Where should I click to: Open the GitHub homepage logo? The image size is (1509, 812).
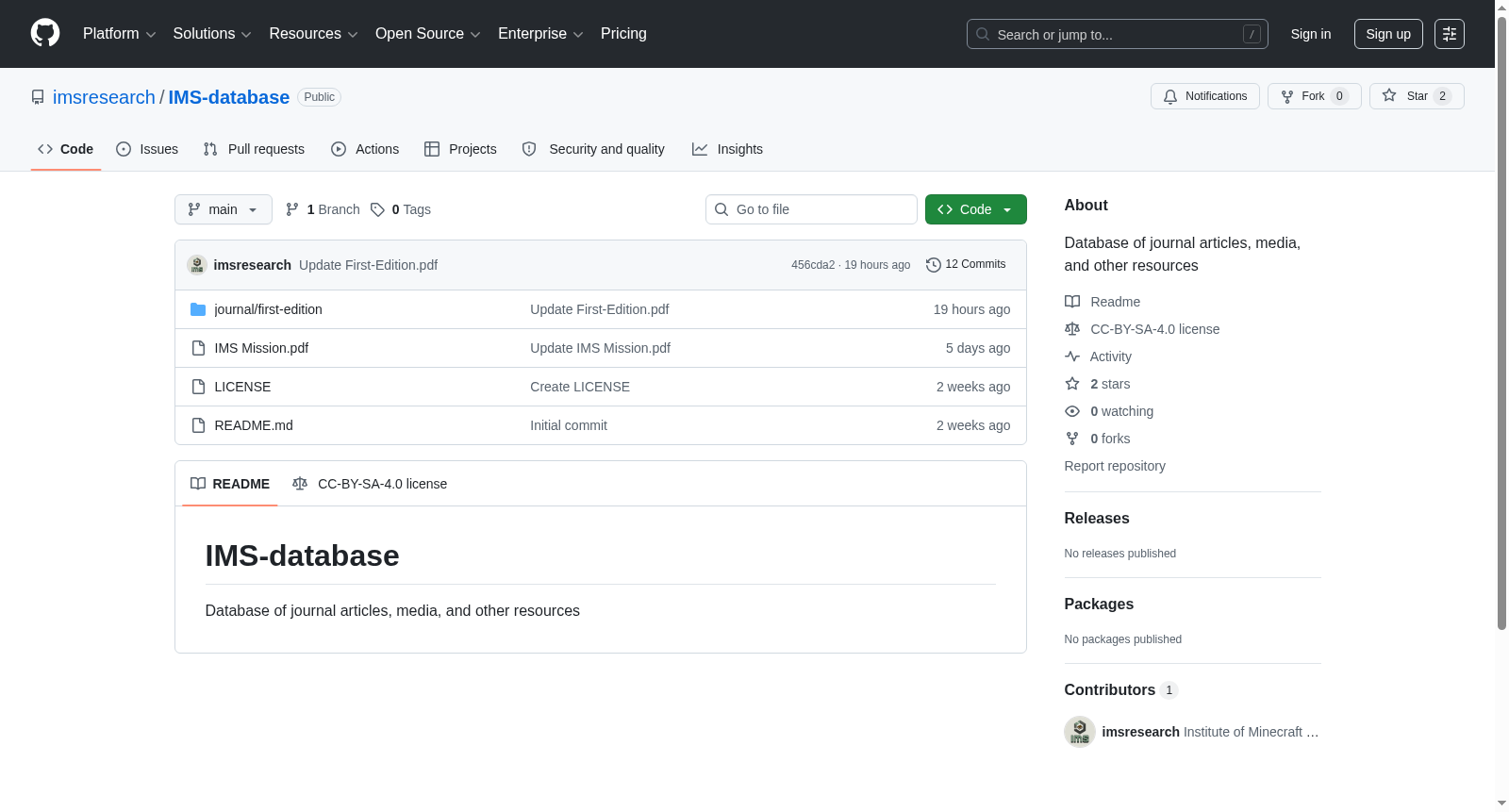(45, 33)
